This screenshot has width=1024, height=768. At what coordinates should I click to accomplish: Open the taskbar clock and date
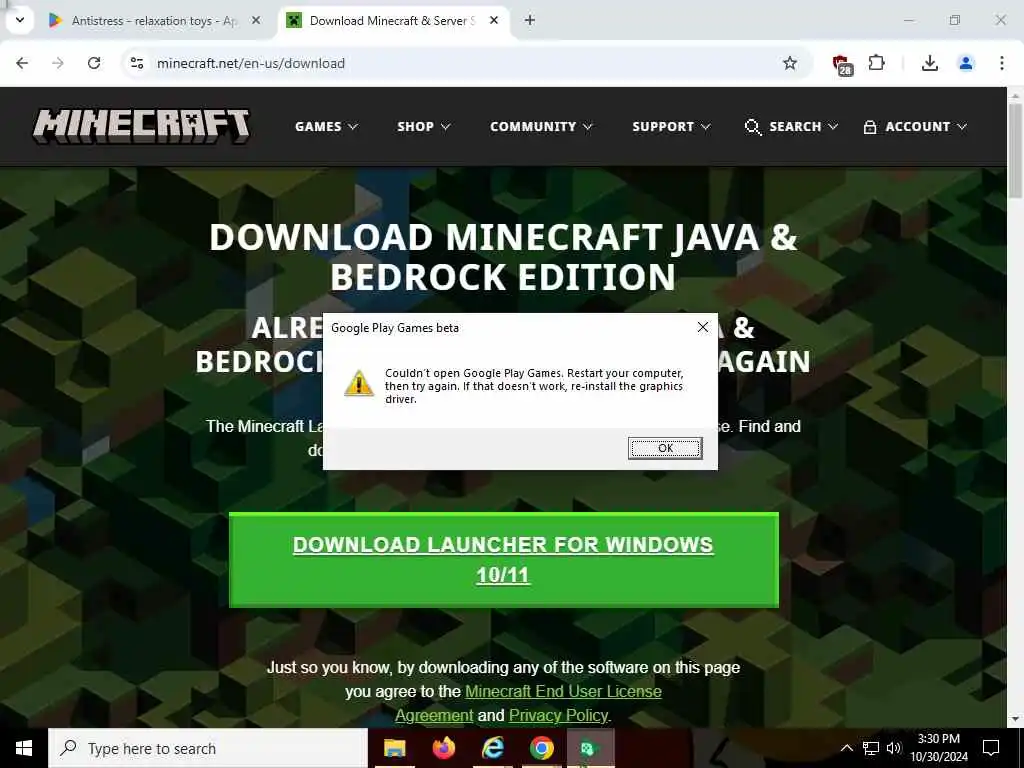click(x=939, y=748)
